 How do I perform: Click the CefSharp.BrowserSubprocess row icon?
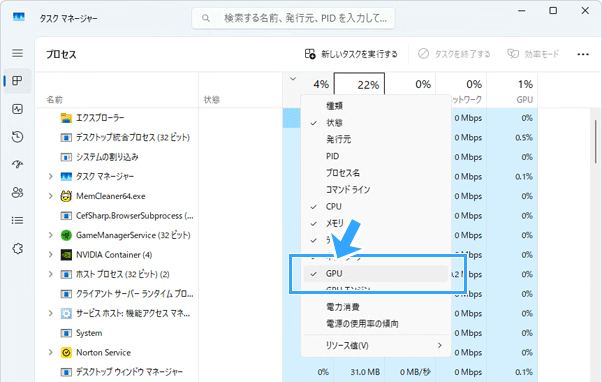pos(66,216)
